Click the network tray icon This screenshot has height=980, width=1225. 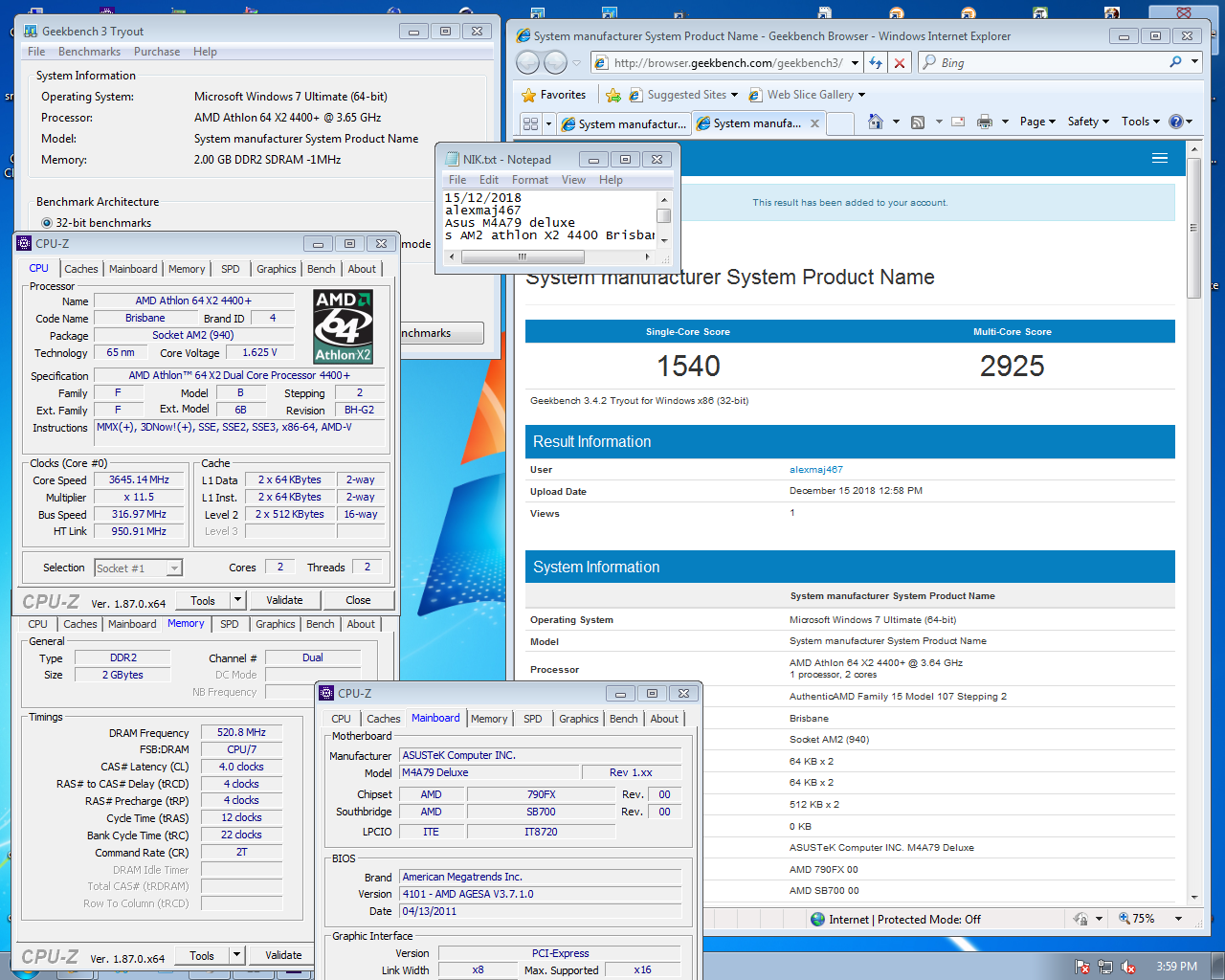pos(1105,967)
